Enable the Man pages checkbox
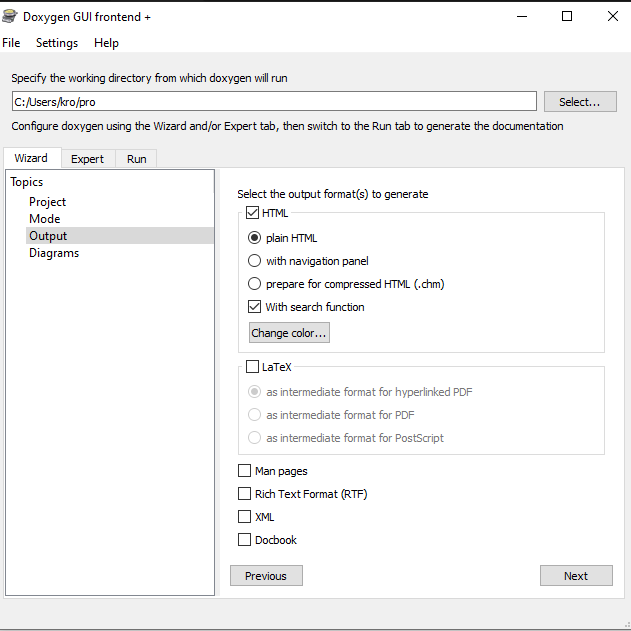This screenshot has height=631, width=631. 245,471
